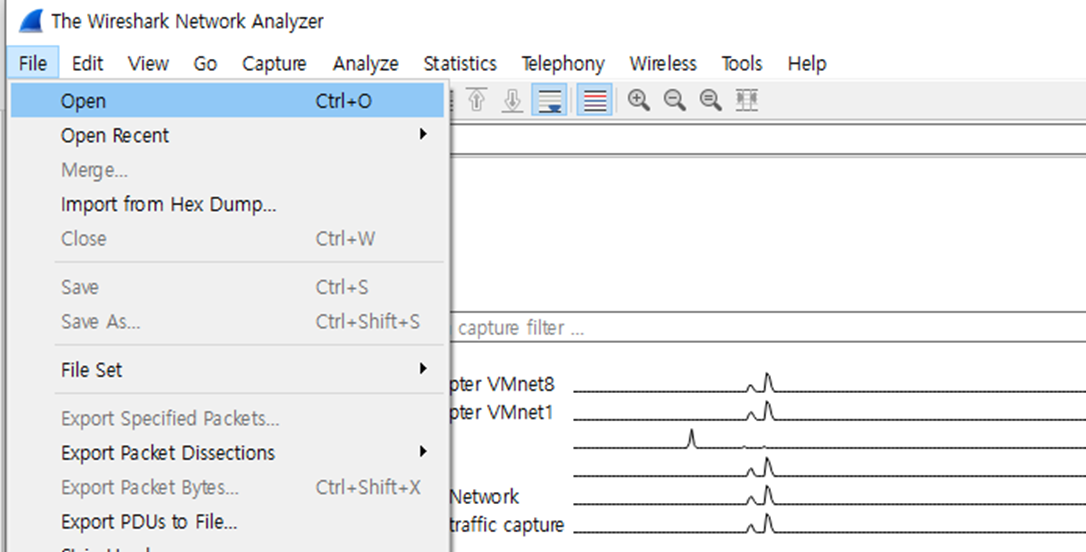Select the VMnet8 adapter interface row
The image size is (1086, 552).
point(767,384)
